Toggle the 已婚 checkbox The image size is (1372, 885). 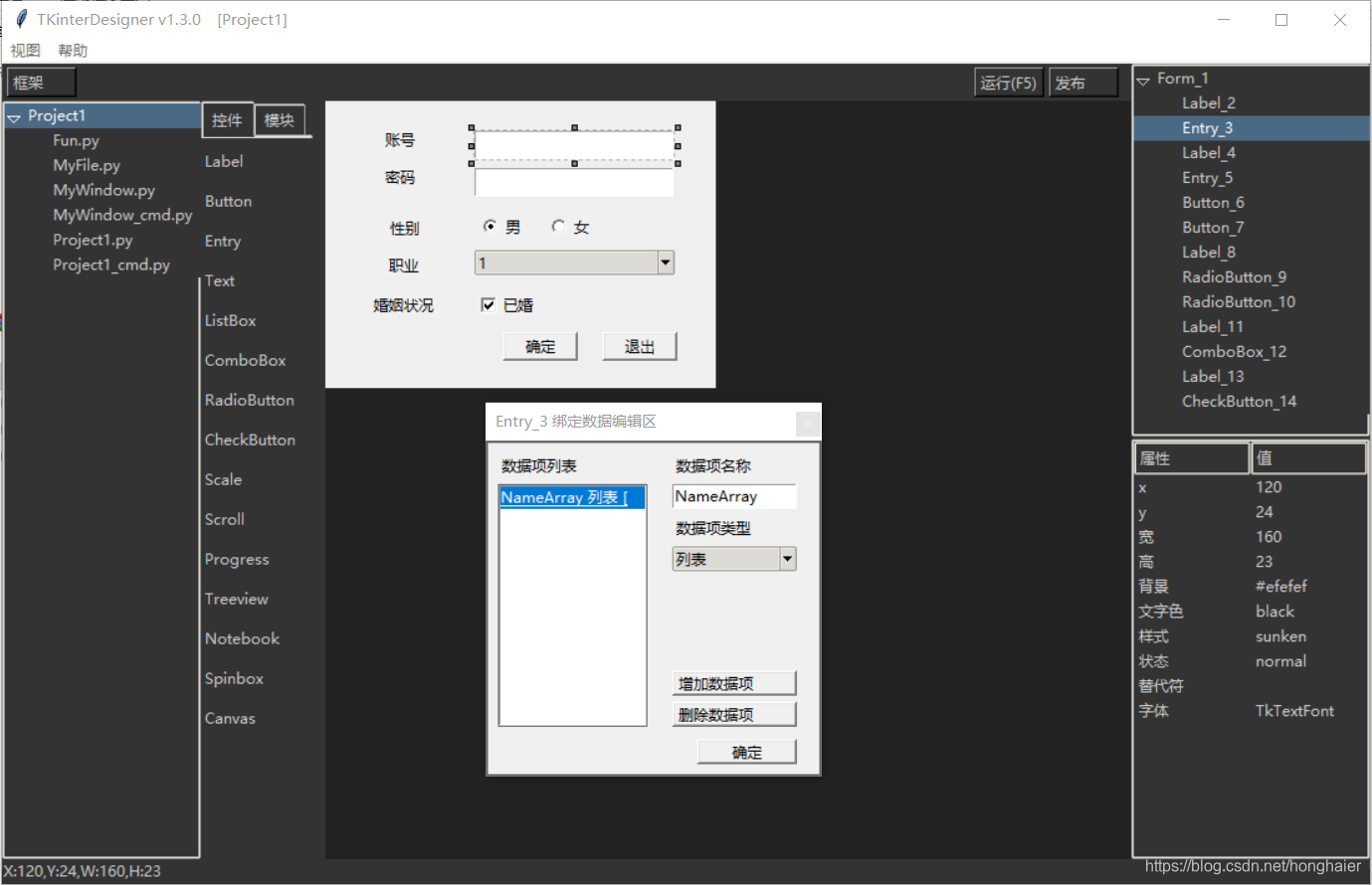[488, 304]
